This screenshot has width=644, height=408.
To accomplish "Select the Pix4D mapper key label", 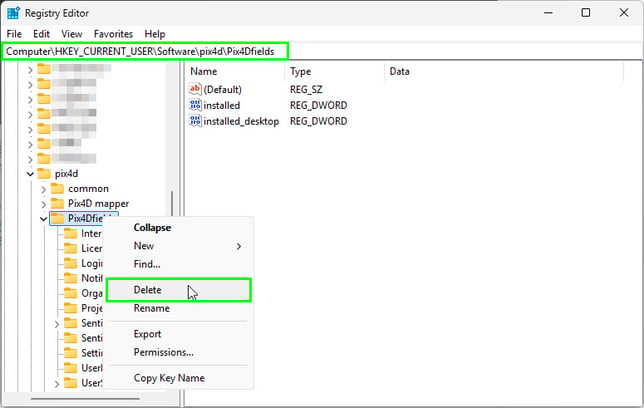I will point(99,203).
